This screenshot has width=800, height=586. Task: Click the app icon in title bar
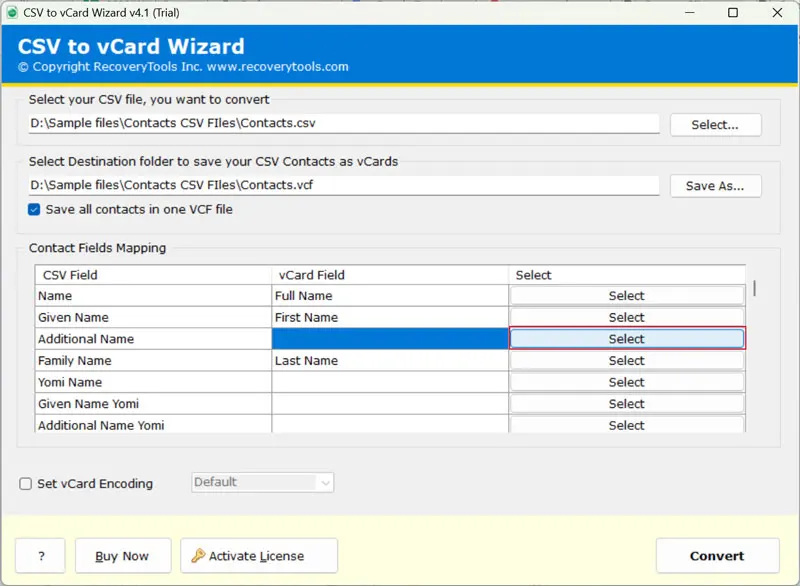point(13,13)
